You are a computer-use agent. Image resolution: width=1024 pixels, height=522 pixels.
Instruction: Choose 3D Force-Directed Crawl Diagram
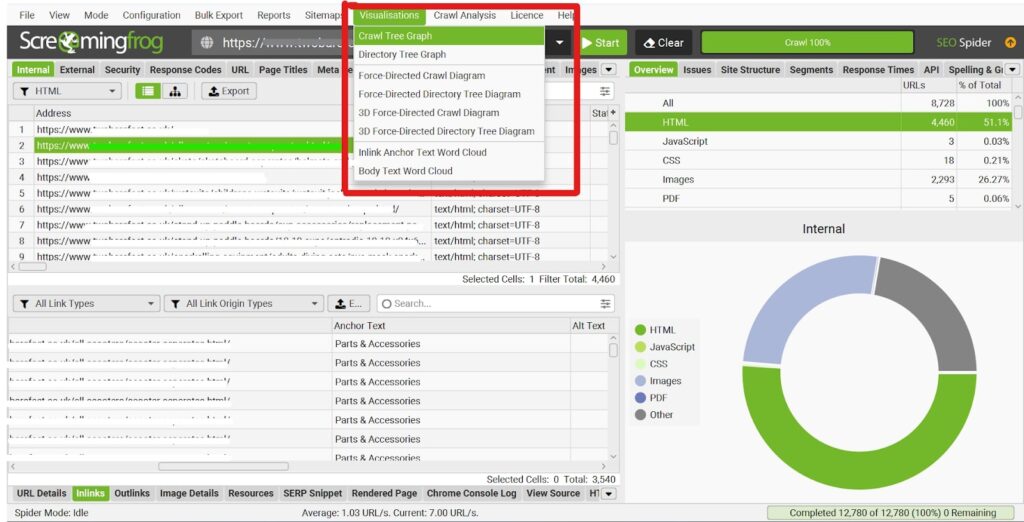(x=449, y=112)
